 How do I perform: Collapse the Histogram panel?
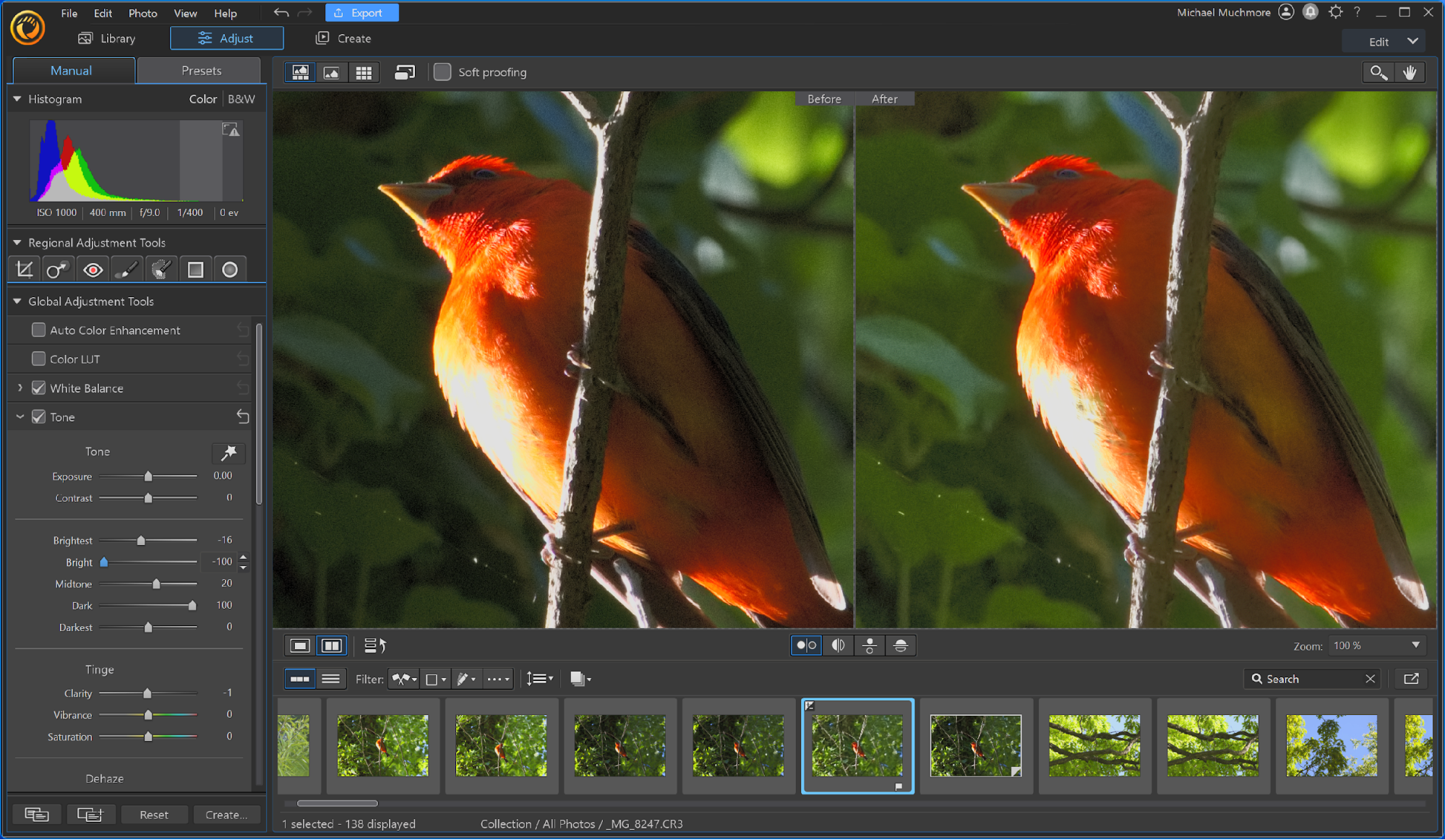point(17,99)
